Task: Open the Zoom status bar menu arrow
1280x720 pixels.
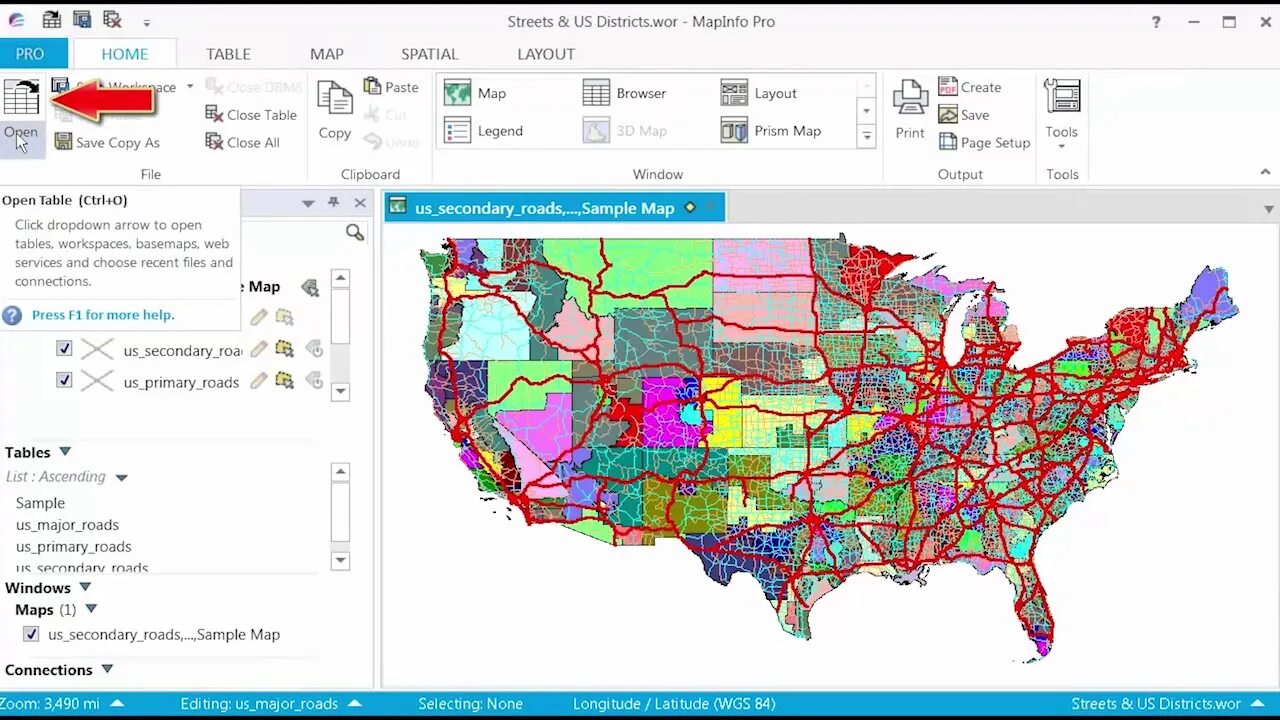Action: (x=117, y=703)
